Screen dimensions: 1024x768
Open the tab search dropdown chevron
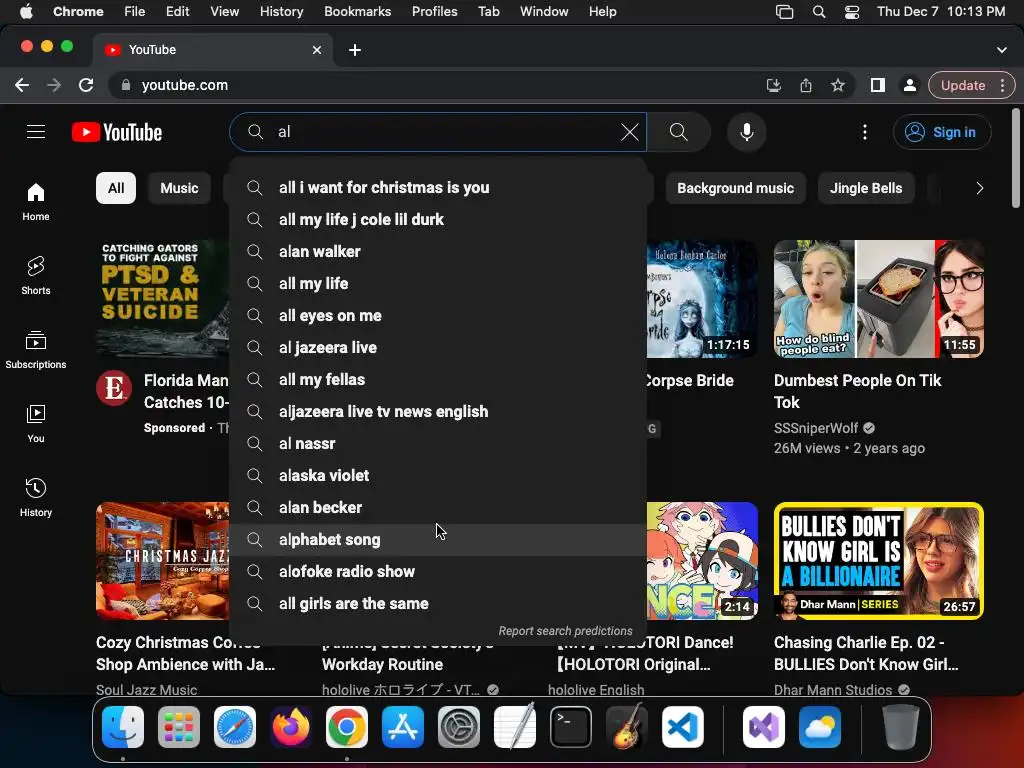tap(1002, 50)
